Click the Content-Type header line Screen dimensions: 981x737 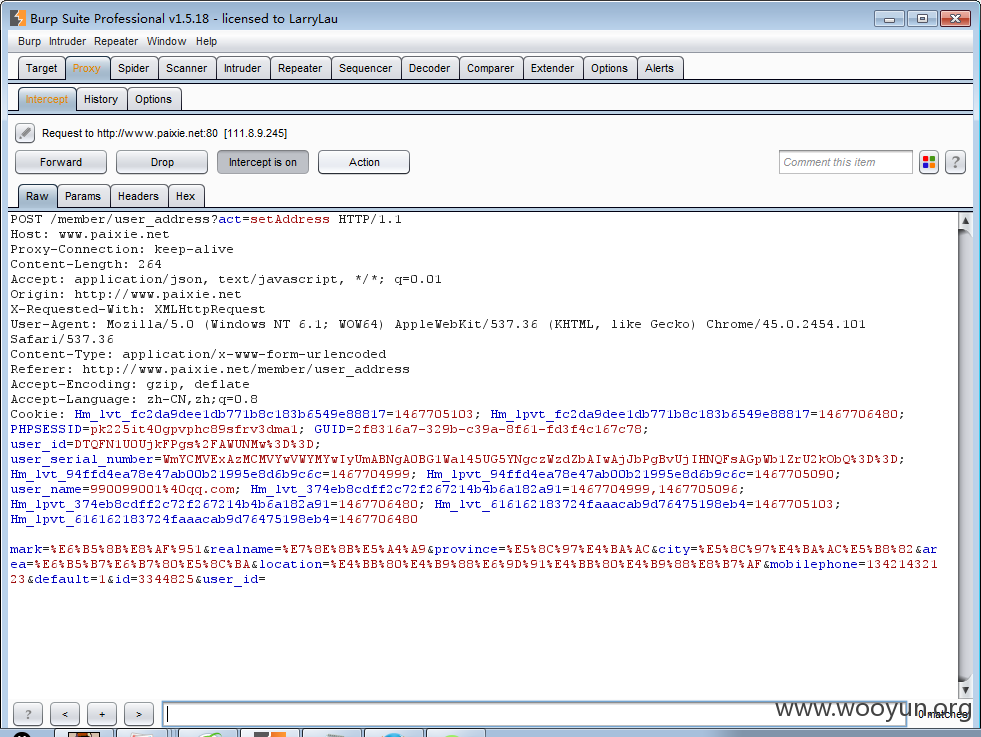click(x=198, y=355)
